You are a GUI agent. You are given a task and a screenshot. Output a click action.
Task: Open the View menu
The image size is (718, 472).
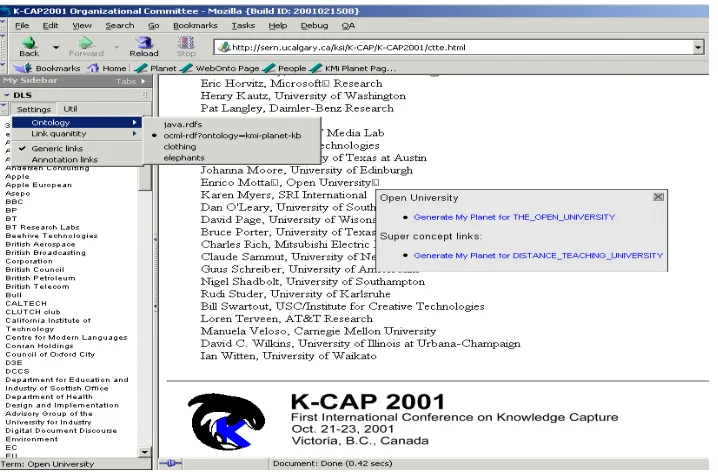coord(82,26)
